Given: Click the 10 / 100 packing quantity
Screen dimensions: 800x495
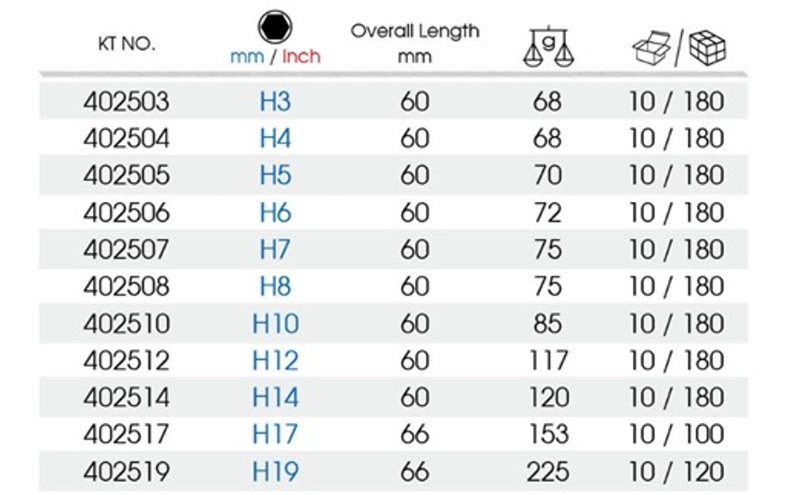Looking at the screenshot, I should pos(676,435).
